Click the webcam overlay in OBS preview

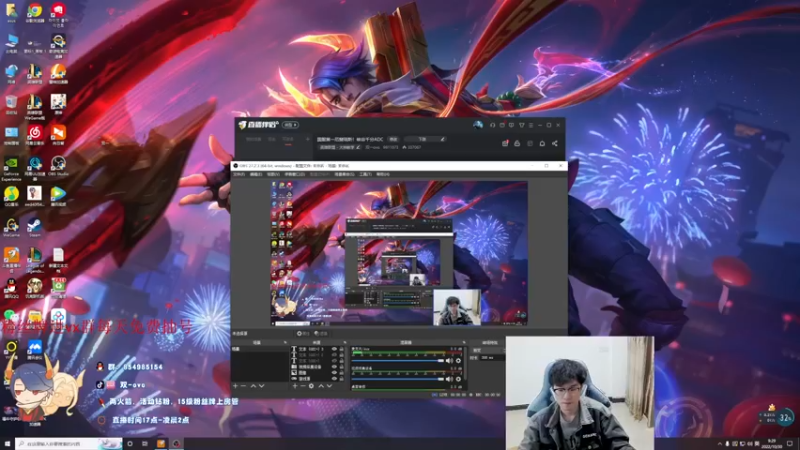[457, 307]
